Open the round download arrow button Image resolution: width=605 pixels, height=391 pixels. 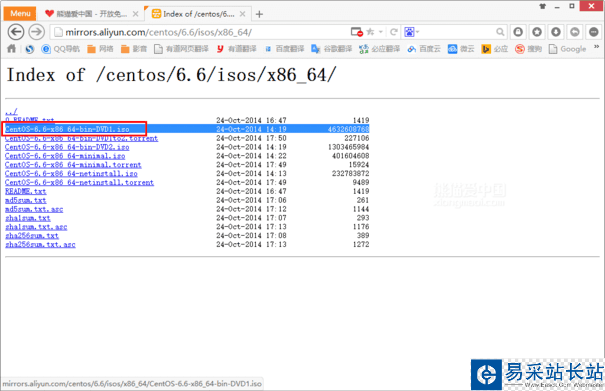pos(556,32)
